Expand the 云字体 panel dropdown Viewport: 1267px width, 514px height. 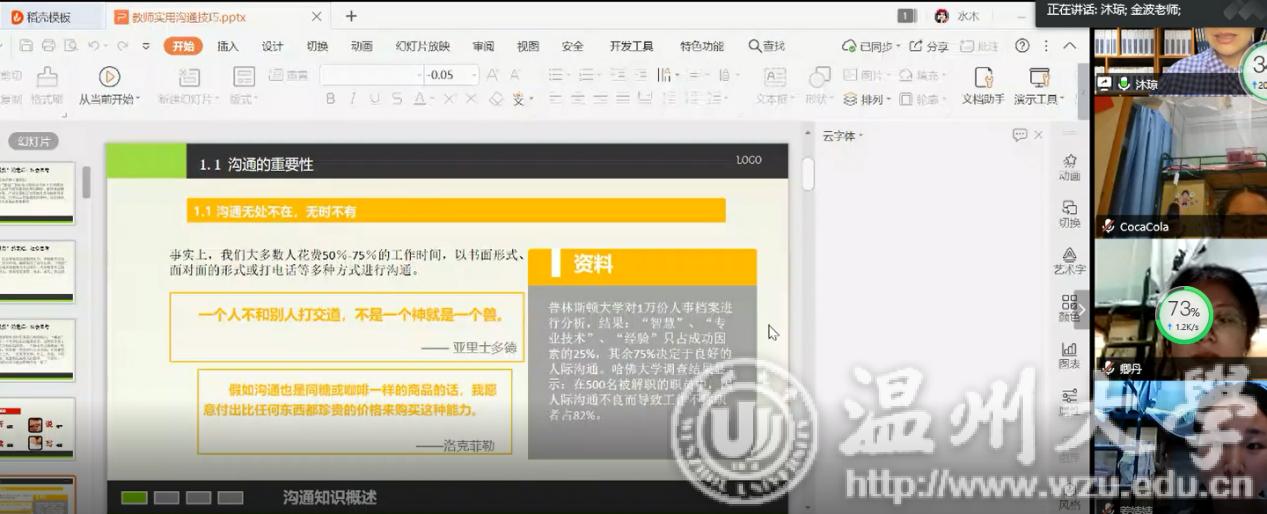coord(861,136)
